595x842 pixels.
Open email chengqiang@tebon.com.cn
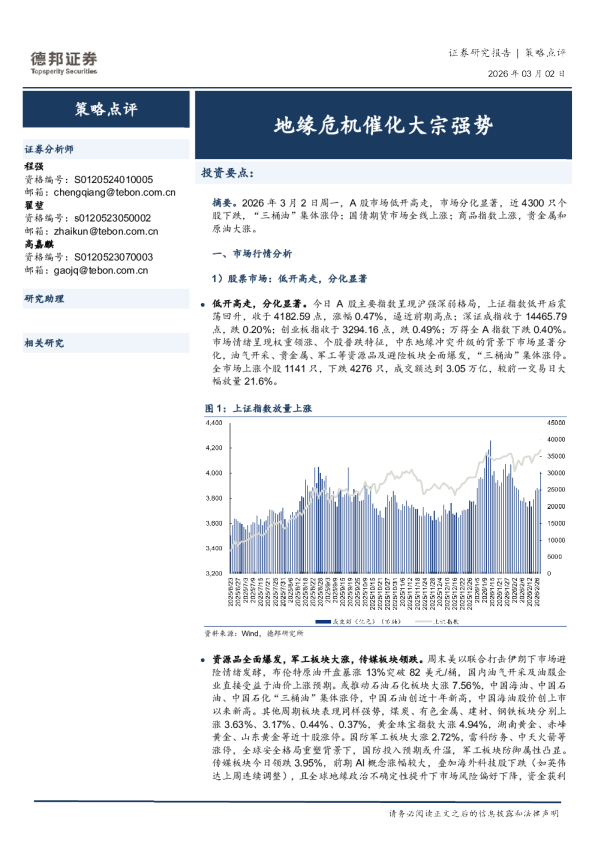[x=114, y=192]
